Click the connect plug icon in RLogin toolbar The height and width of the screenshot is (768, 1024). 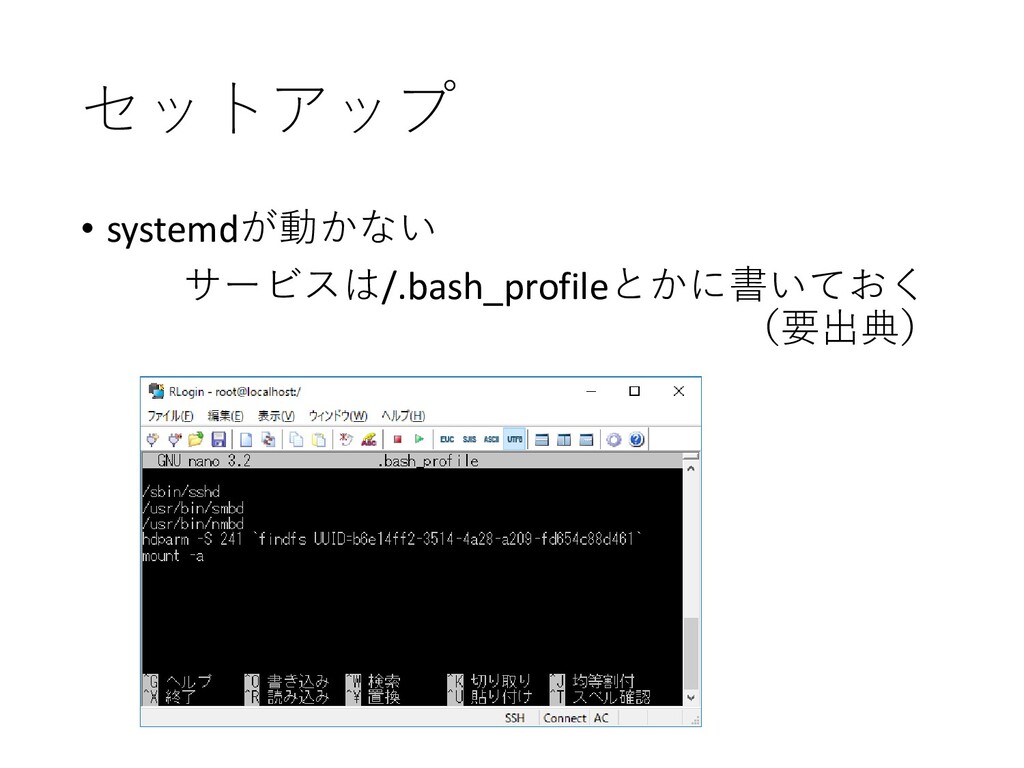[x=152, y=440]
